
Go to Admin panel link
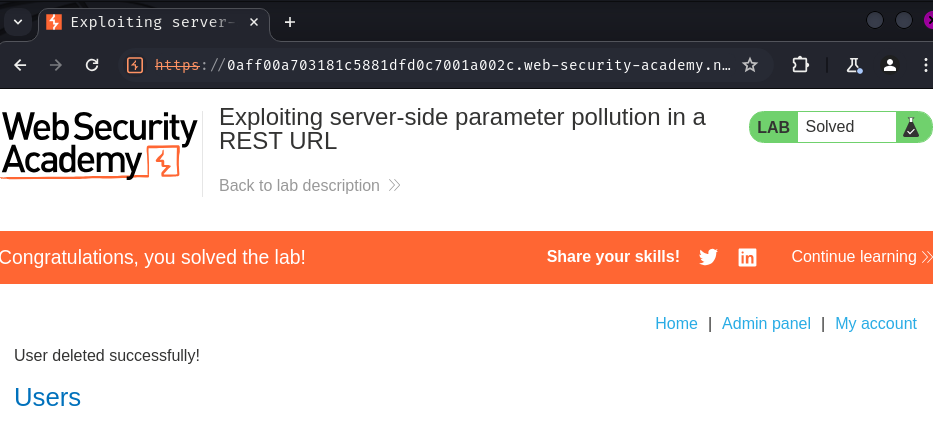tap(766, 323)
